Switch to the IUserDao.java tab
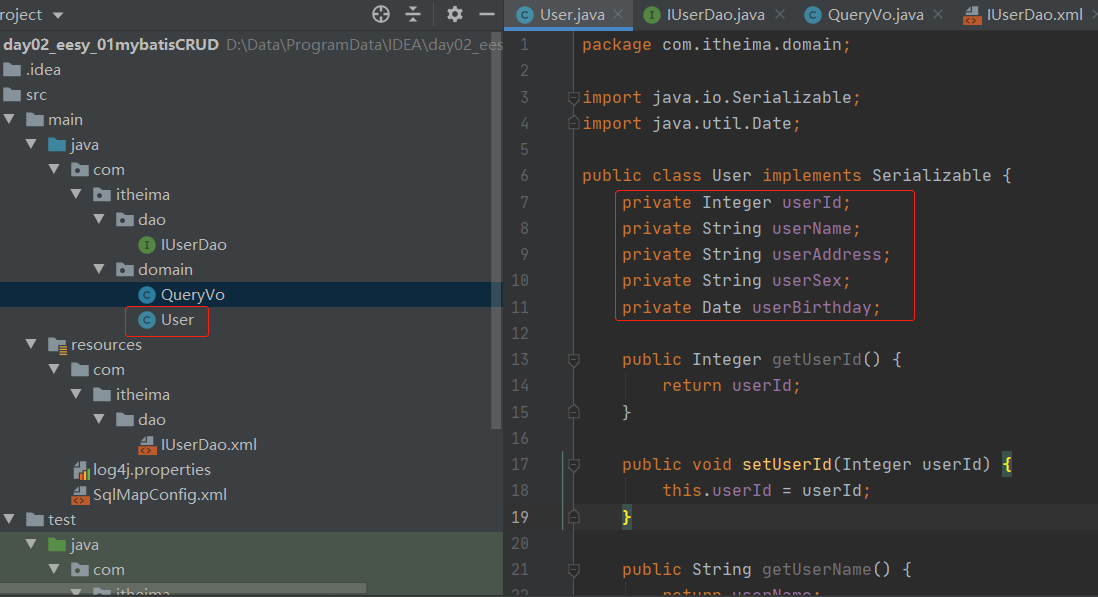1098x597 pixels. 715,15
